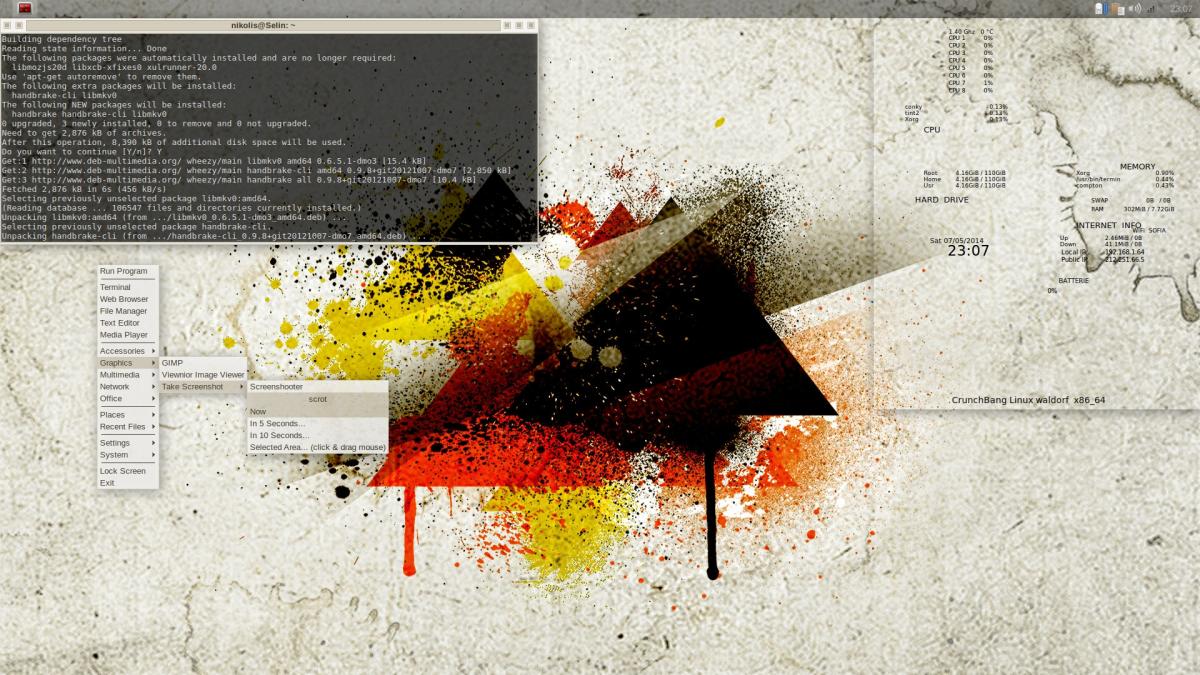Viewport: 1200px width, 675px height.
Task: Click the panel clock showing 23:07
Action: pos(1180,8)
